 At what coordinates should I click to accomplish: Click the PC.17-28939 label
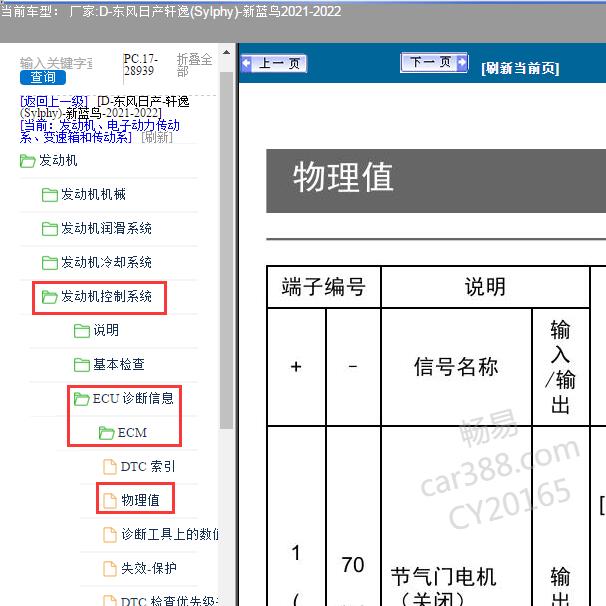[140, 65]
